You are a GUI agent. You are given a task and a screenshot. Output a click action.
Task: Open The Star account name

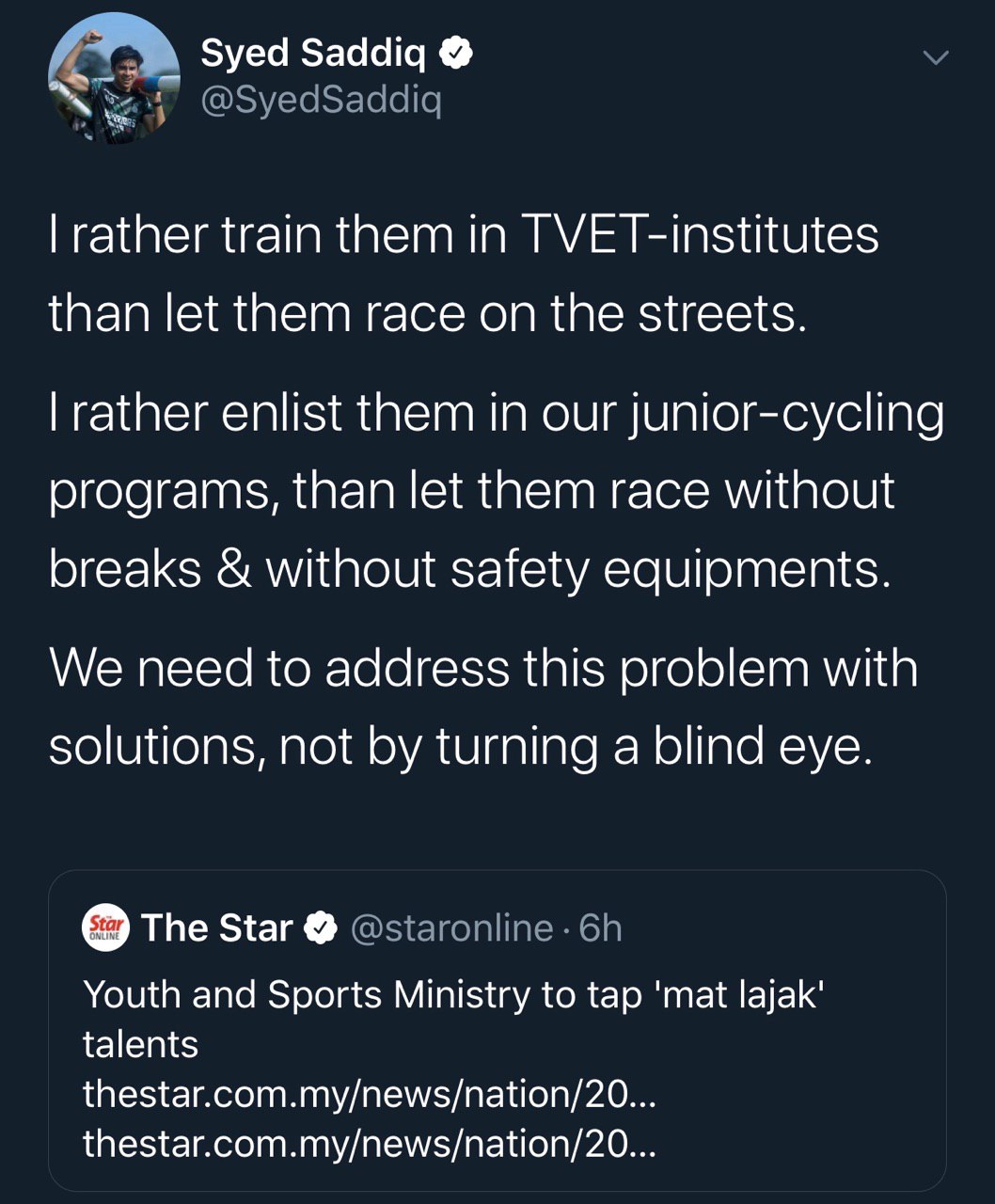tap(217, 928)
